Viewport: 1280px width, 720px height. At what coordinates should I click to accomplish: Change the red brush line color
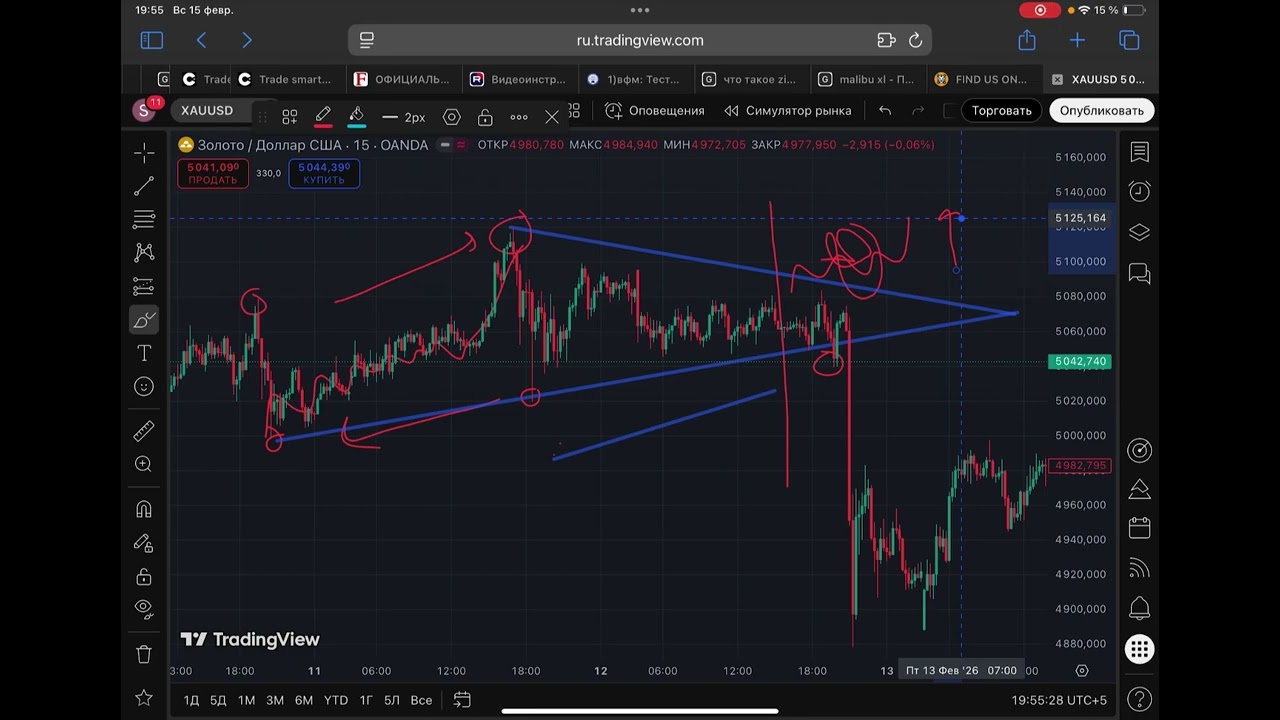(x=323, y=116)
